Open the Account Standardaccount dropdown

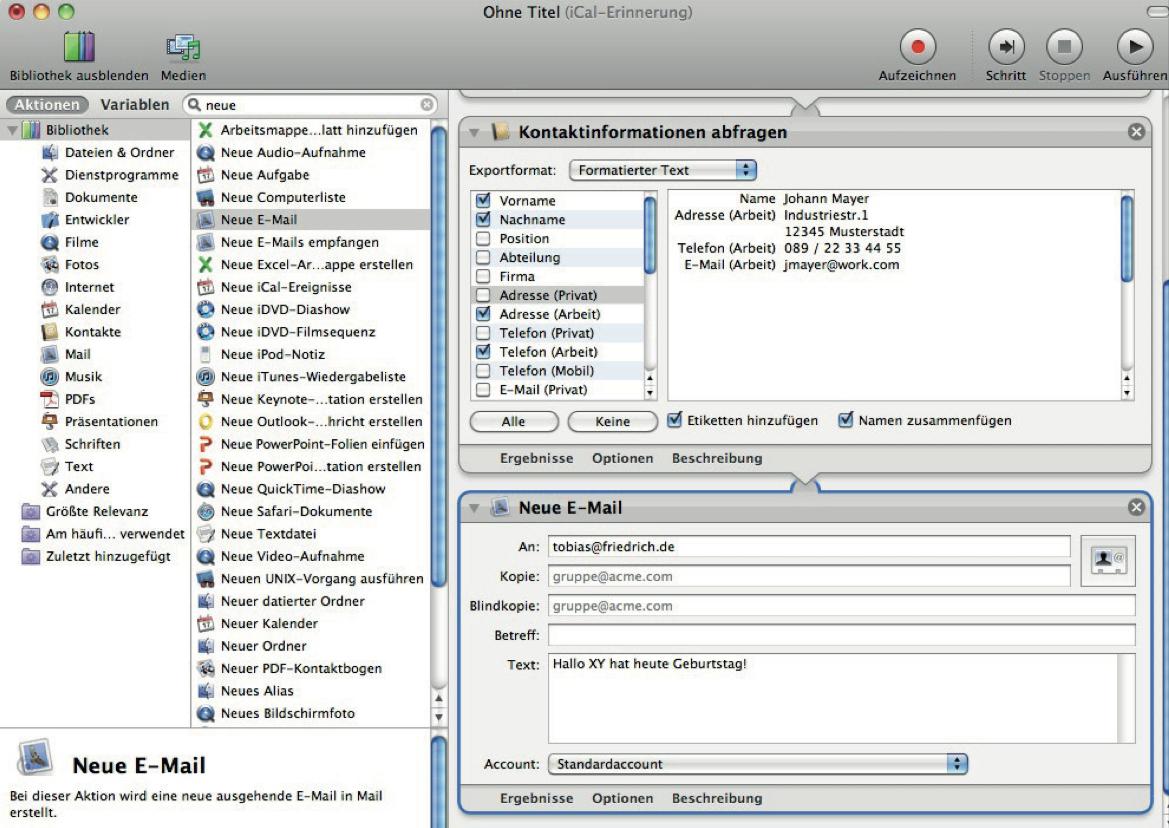(x=757, y=764)
